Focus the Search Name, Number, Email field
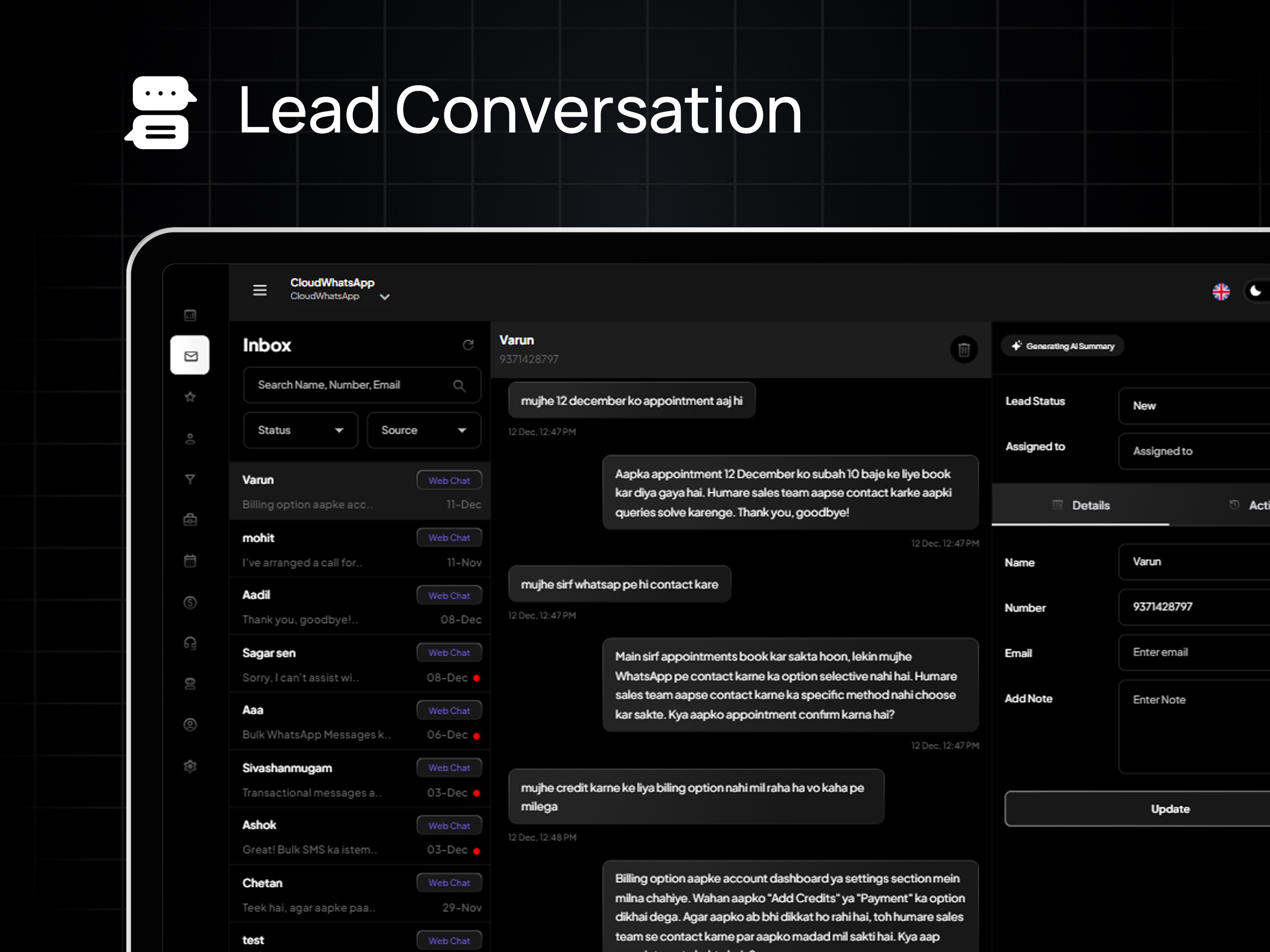 [362, 385]
